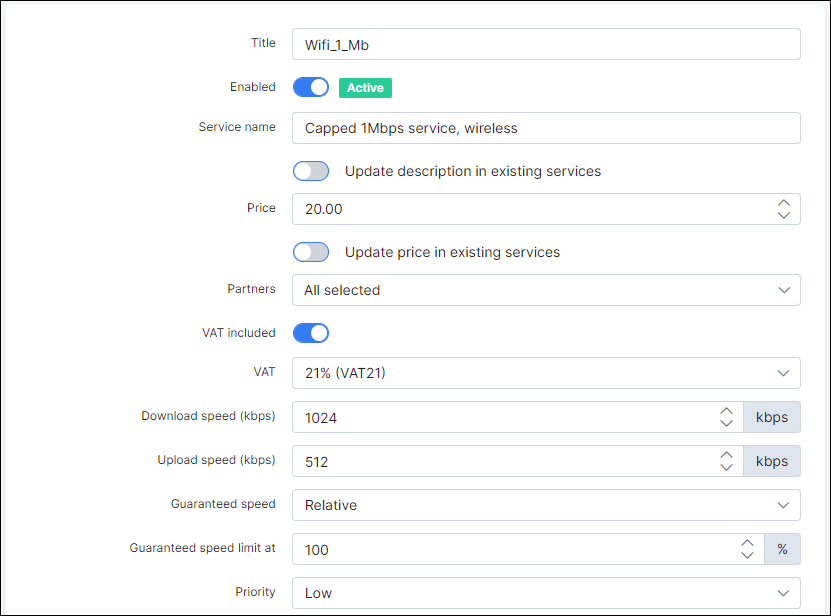Open the Guaranteed speed dropdown
Screen dimensions: 831x616
(x=546, y=505)
